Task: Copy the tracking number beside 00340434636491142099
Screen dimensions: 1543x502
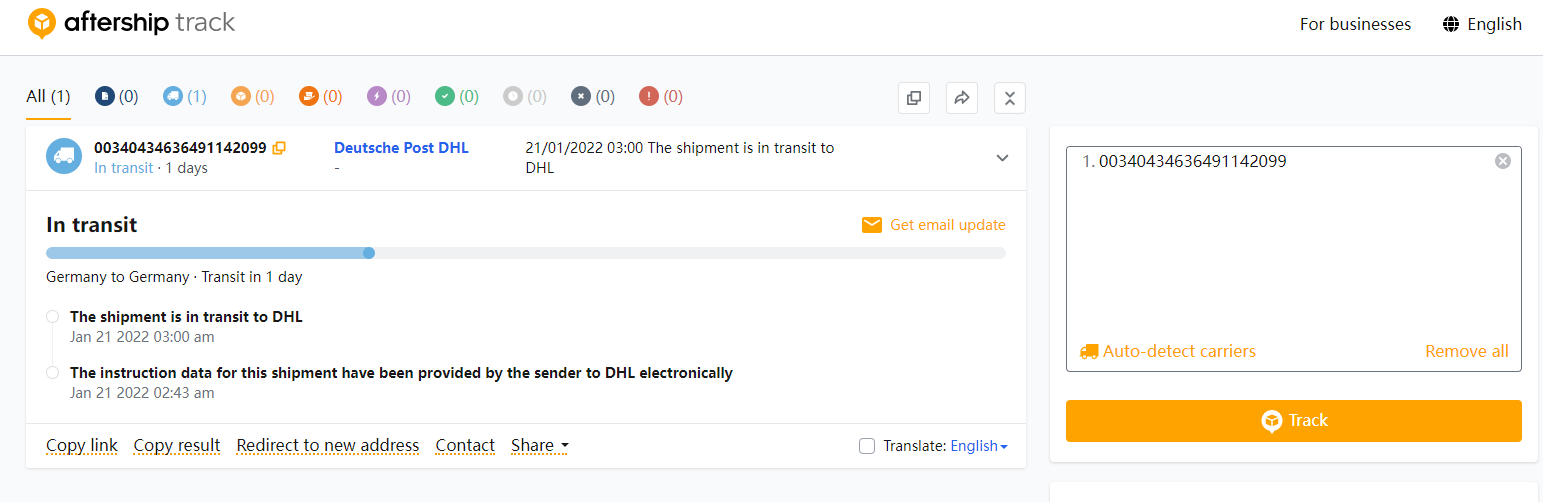Action: click(280, 148)
